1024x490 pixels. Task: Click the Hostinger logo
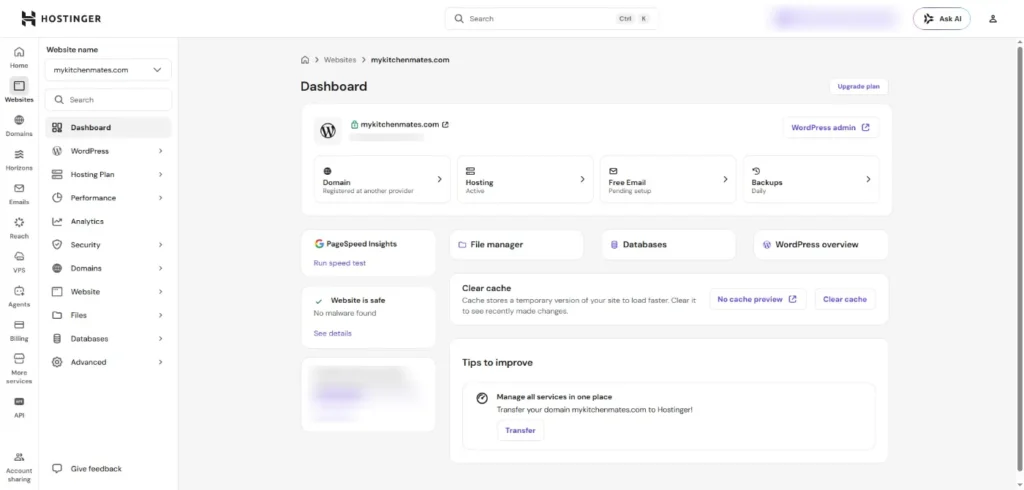coord(61,18)
